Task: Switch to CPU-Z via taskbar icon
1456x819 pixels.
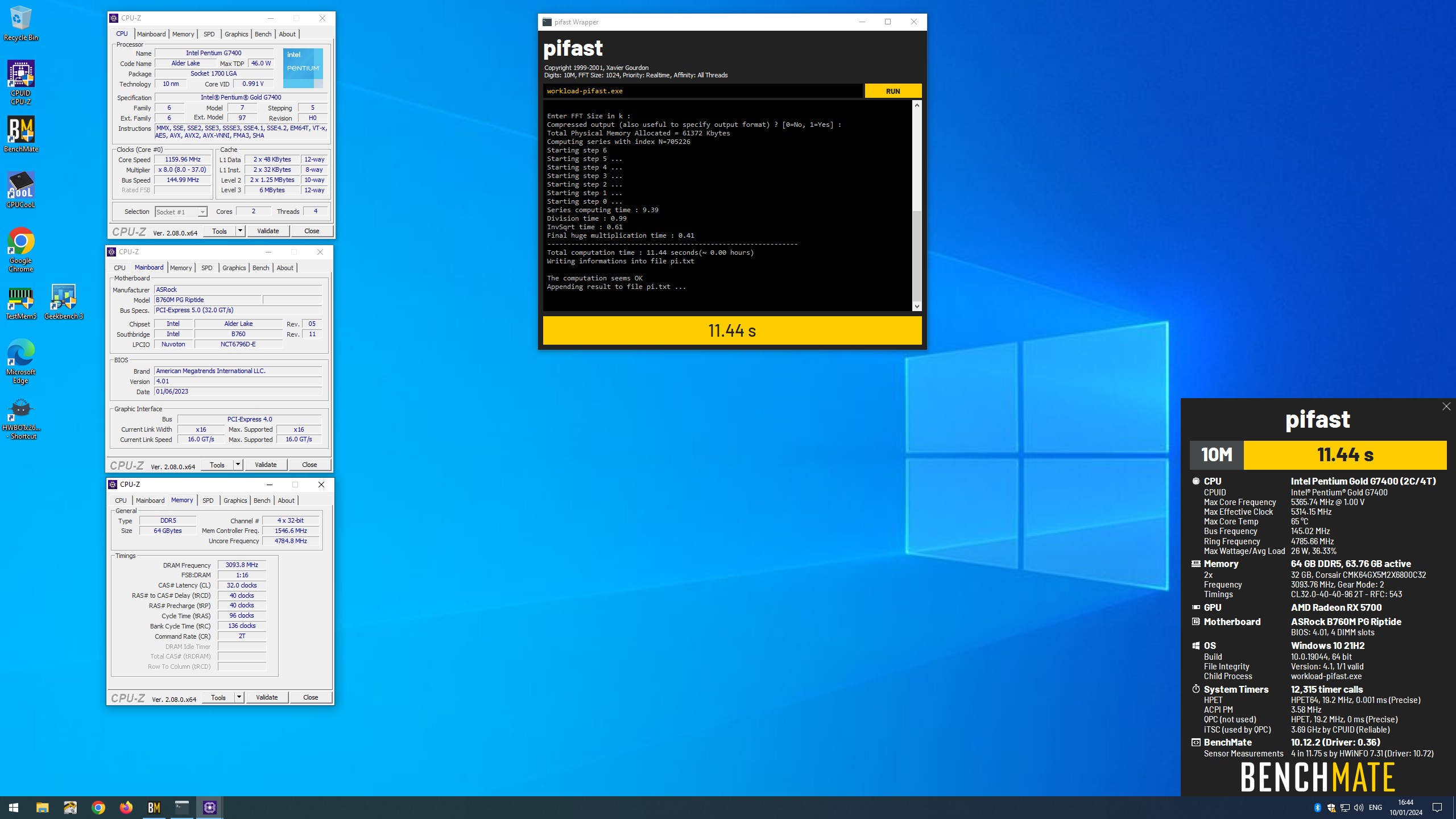Action: (210, 808)
